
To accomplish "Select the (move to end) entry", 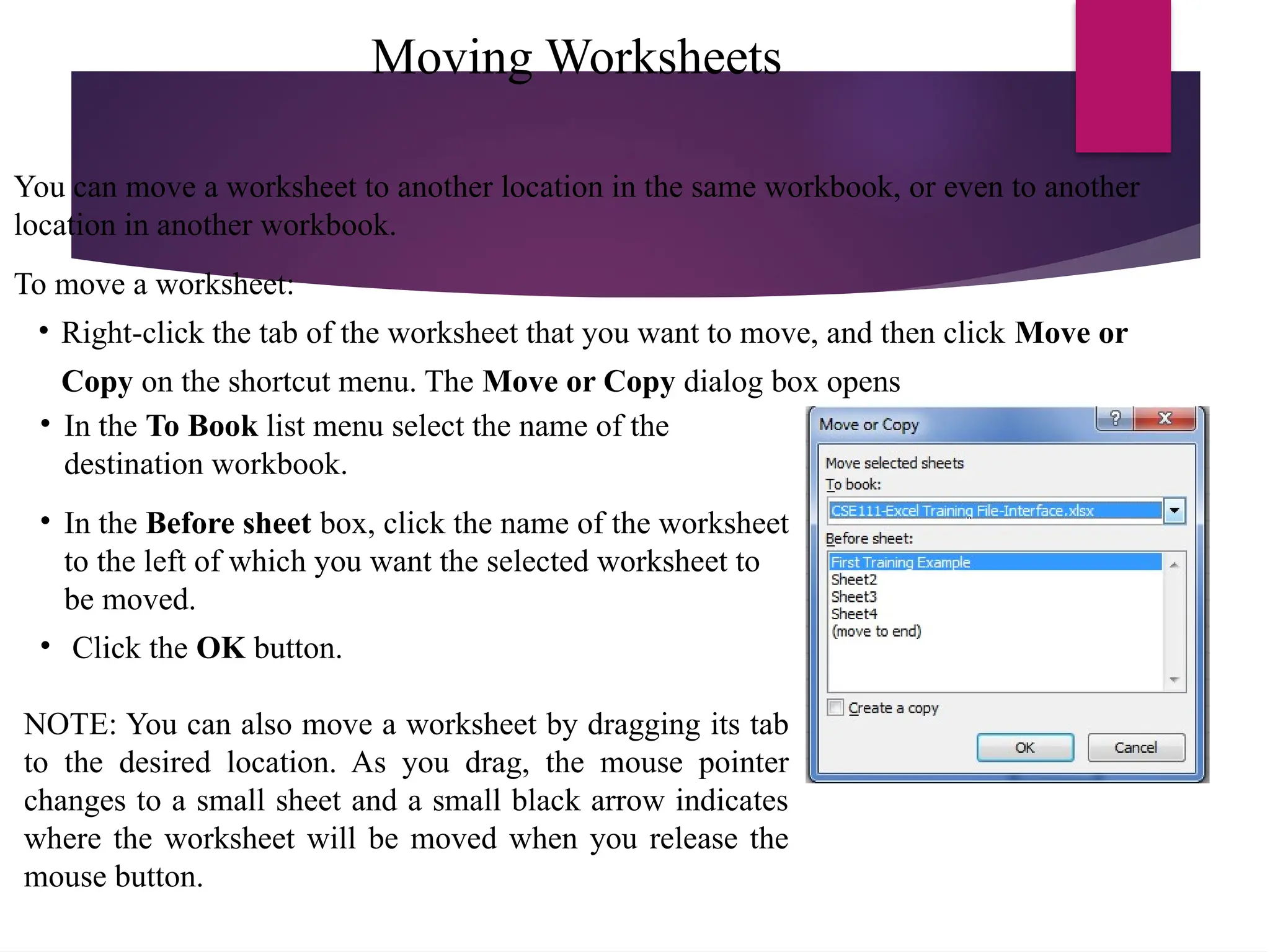I will coord(876,632).
